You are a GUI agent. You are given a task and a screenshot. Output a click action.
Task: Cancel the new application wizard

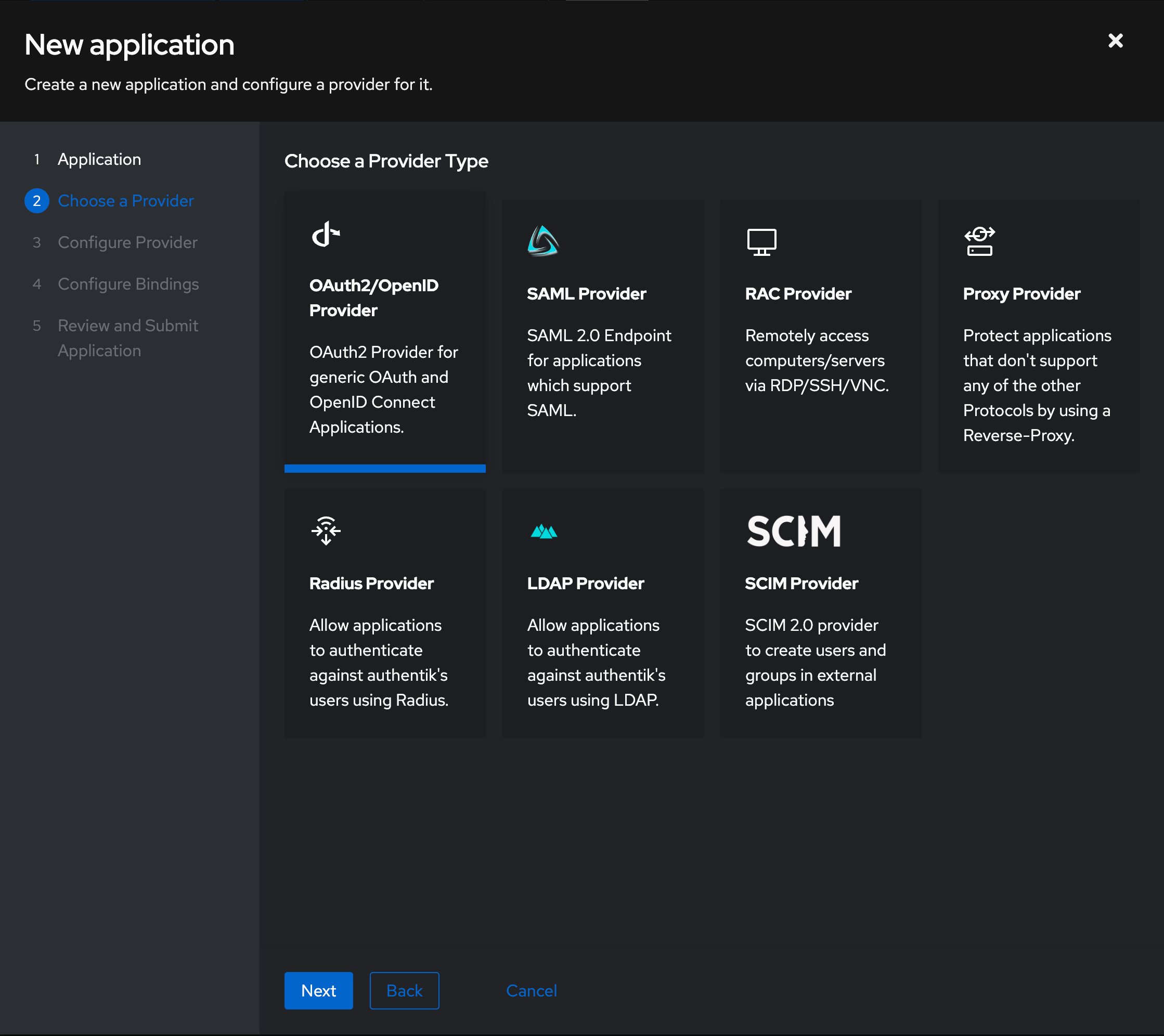tap(531, 990)
